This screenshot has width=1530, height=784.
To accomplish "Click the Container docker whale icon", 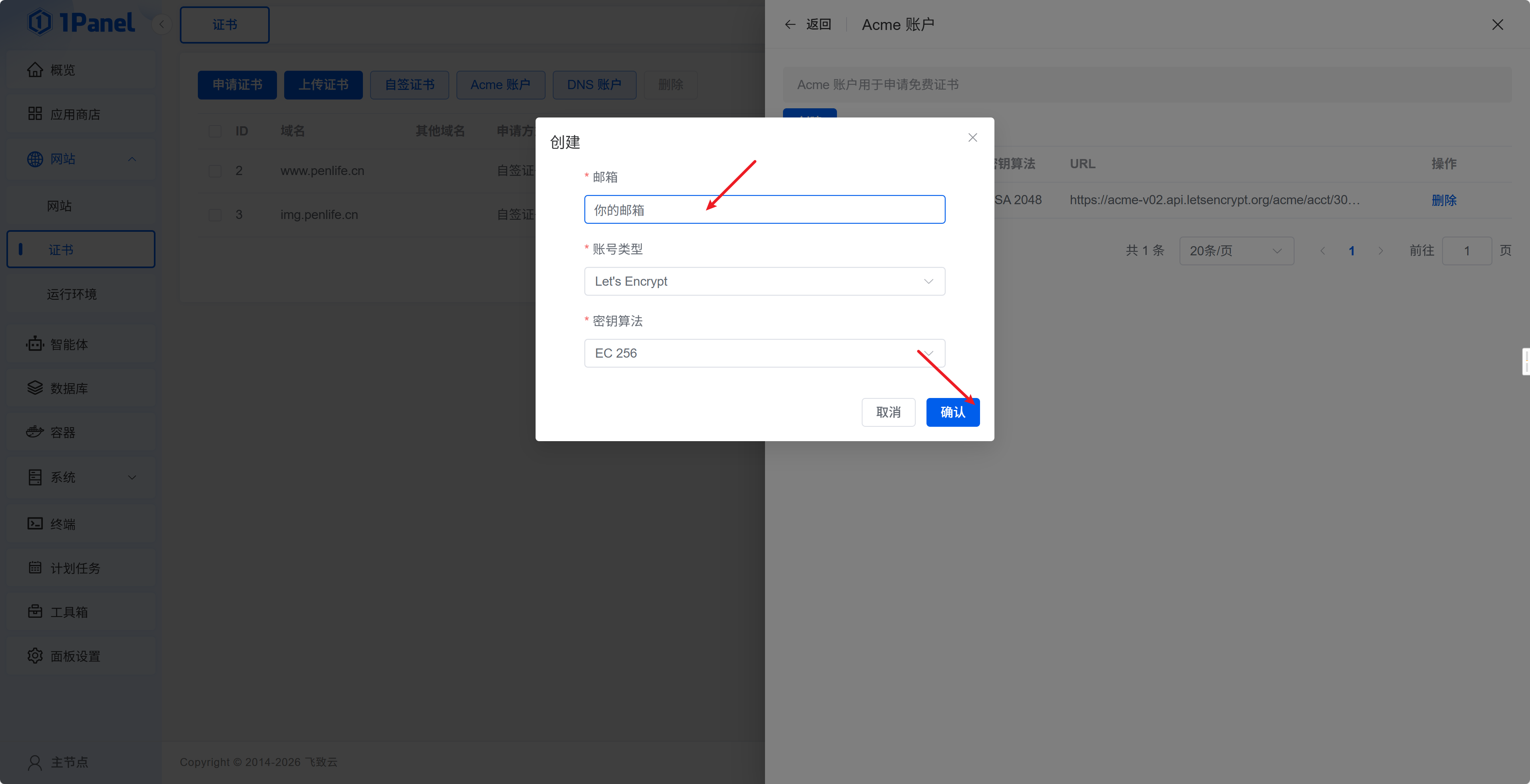I will click(35, 432).
